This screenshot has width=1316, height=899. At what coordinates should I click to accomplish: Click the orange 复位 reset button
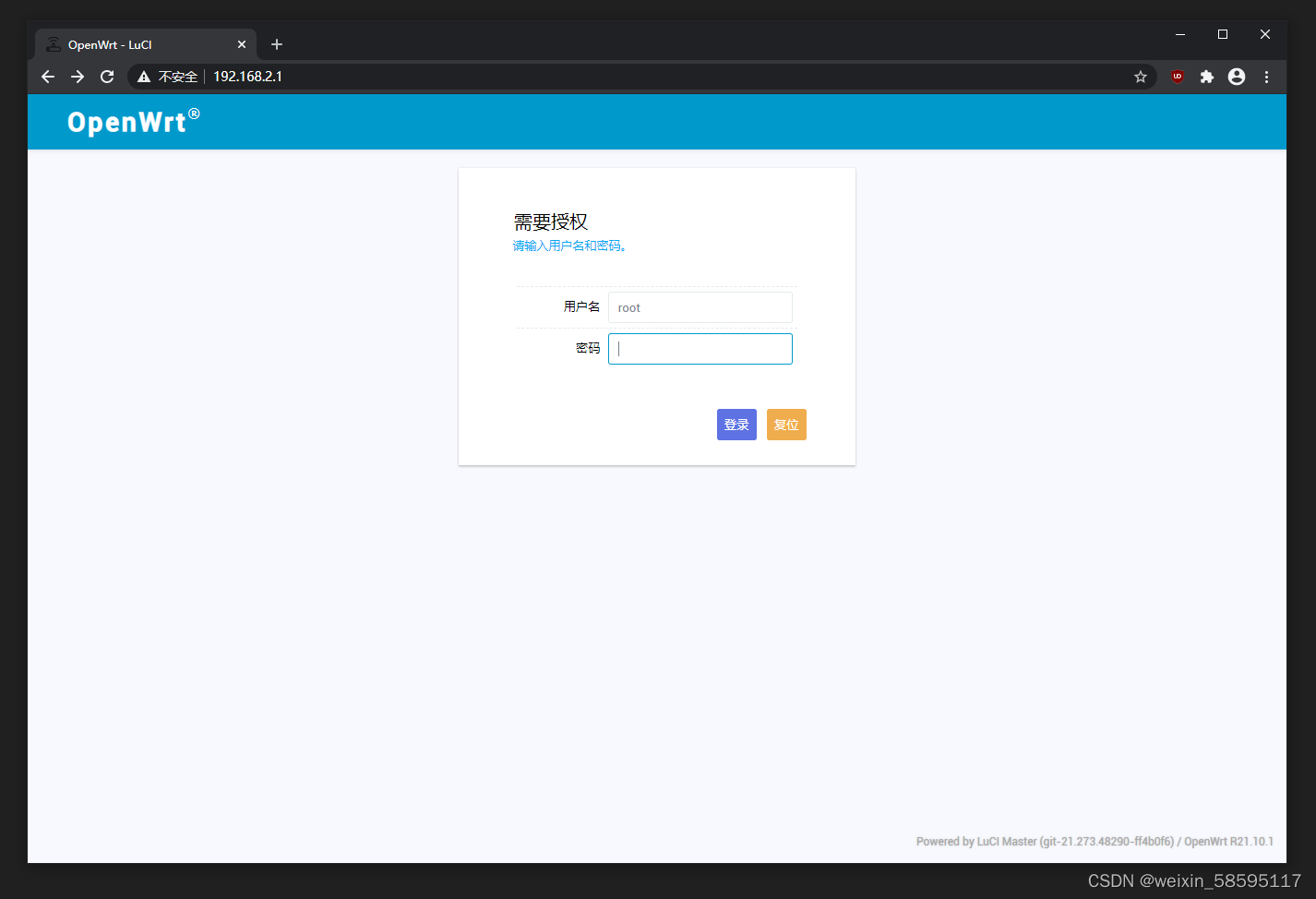(x=786, y=425)
